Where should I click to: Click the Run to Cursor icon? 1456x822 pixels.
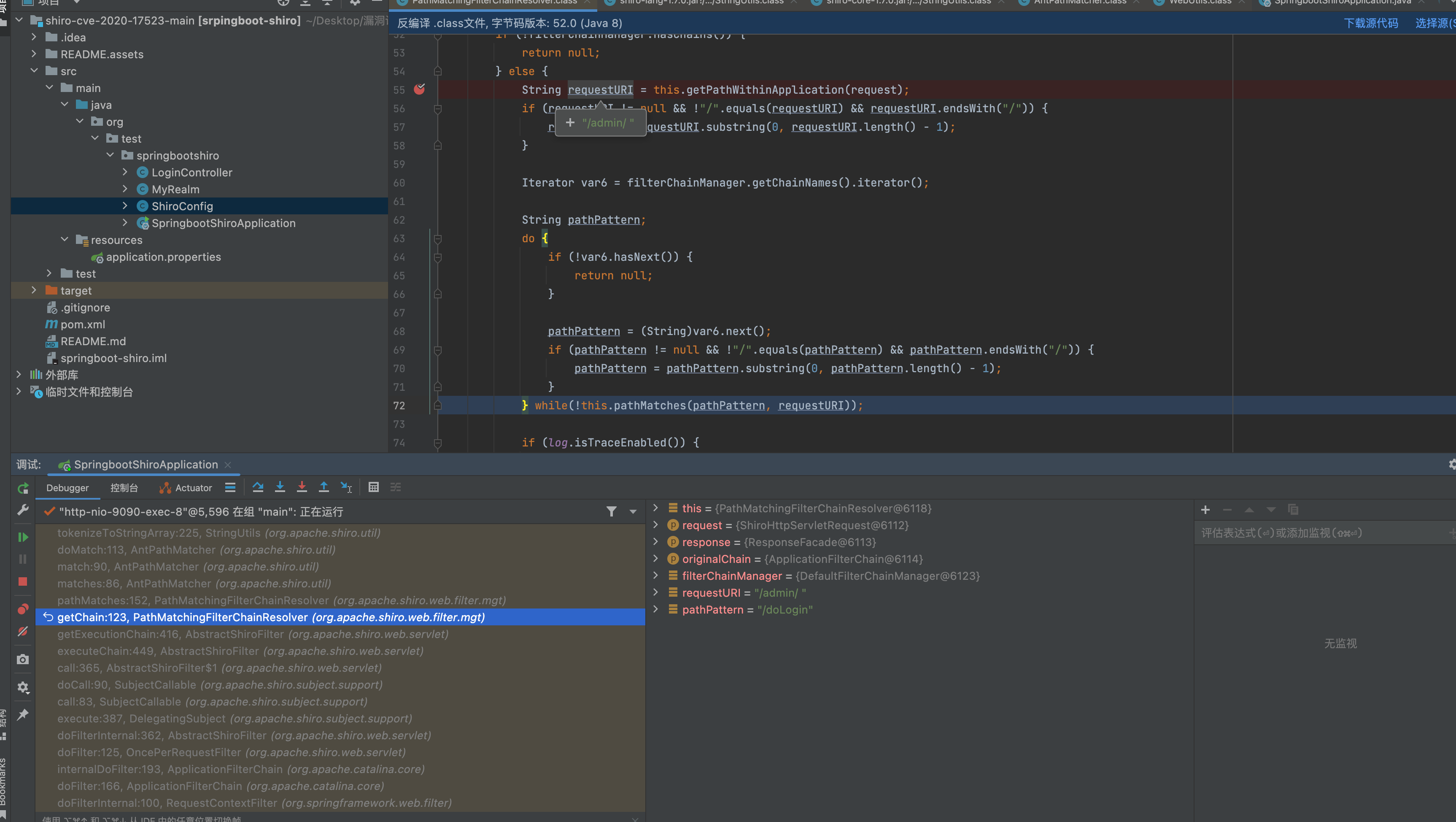[346, 487]
